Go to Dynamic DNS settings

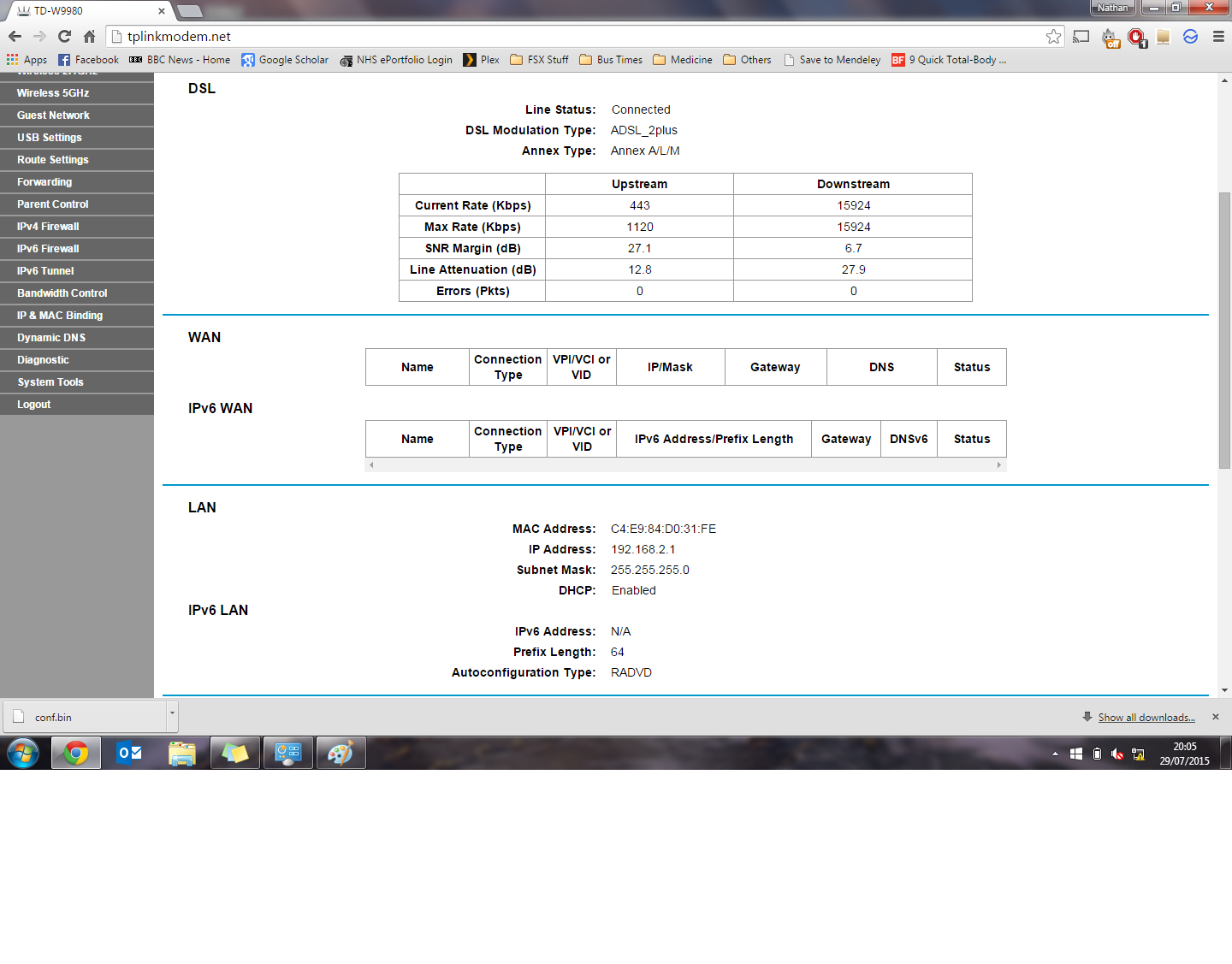click(51, 338)
